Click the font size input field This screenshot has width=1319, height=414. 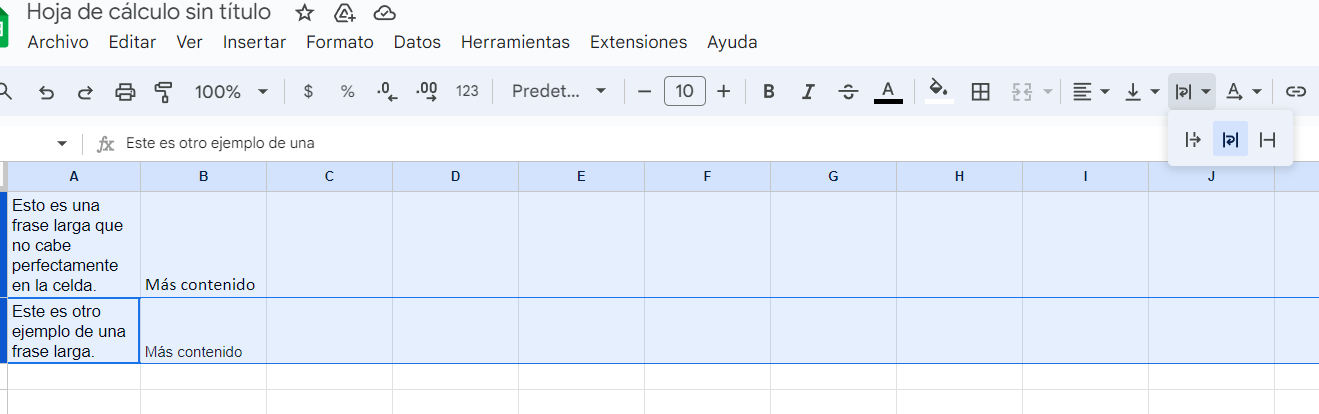coord(684,92)
